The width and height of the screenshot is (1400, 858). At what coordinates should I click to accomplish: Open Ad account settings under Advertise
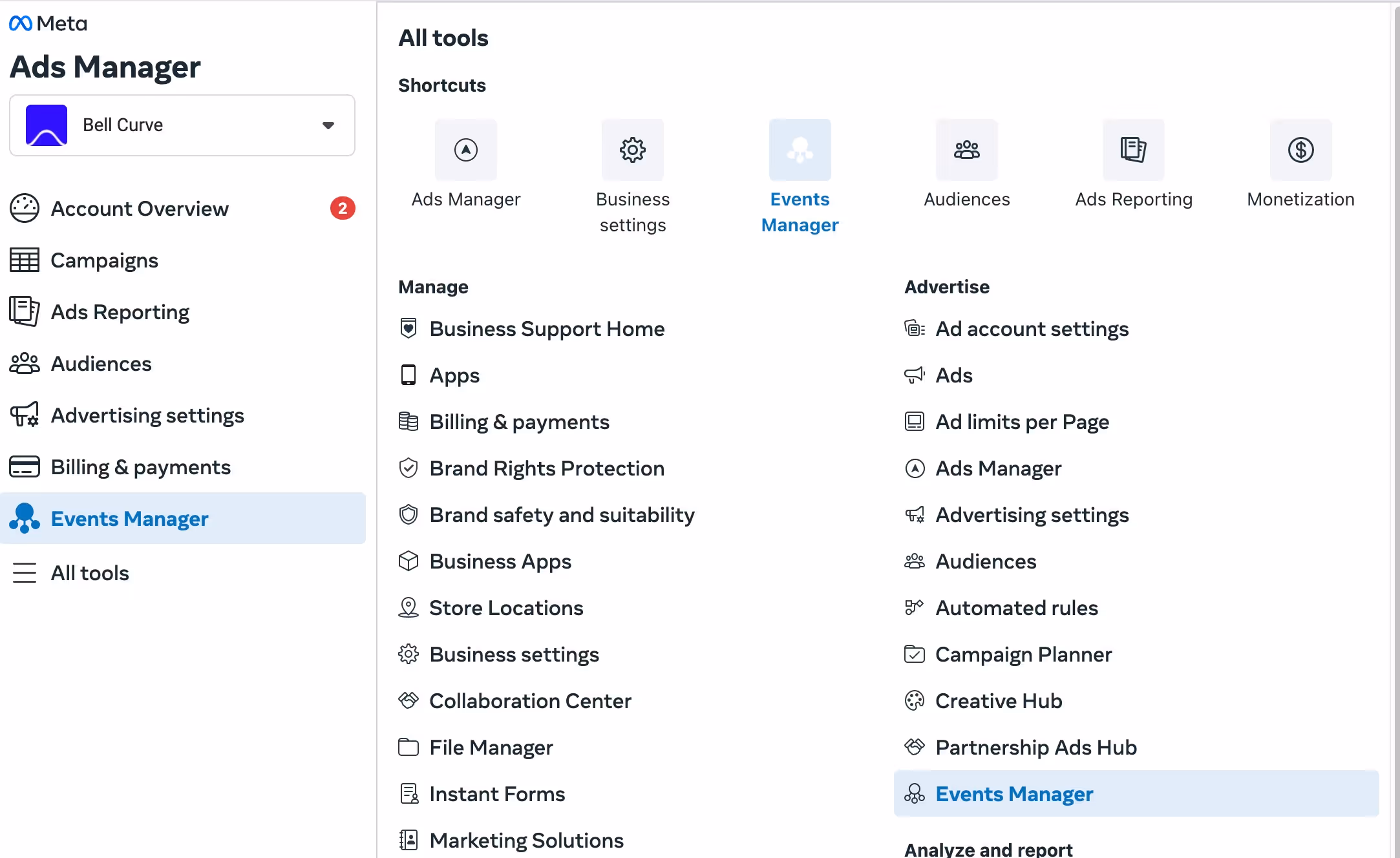pos(1032,329)
